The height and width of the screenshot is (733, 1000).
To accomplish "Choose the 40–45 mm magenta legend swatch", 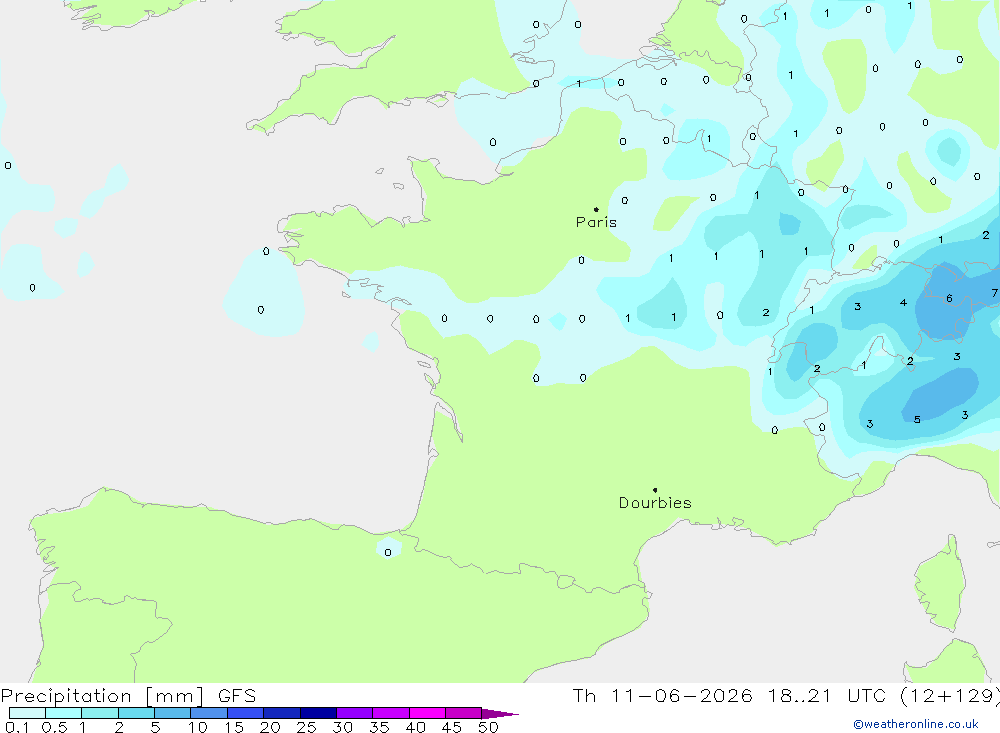I will point(427,713).
